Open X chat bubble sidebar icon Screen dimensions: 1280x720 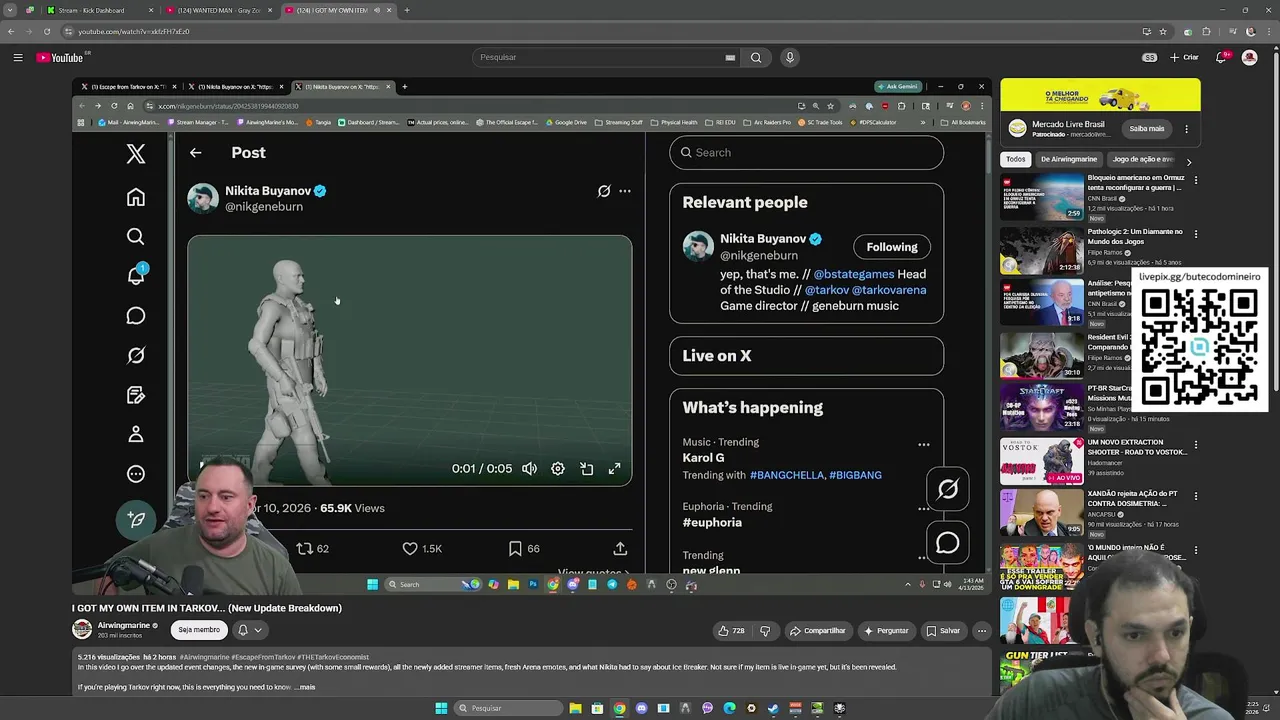click(x=136, y=316)
